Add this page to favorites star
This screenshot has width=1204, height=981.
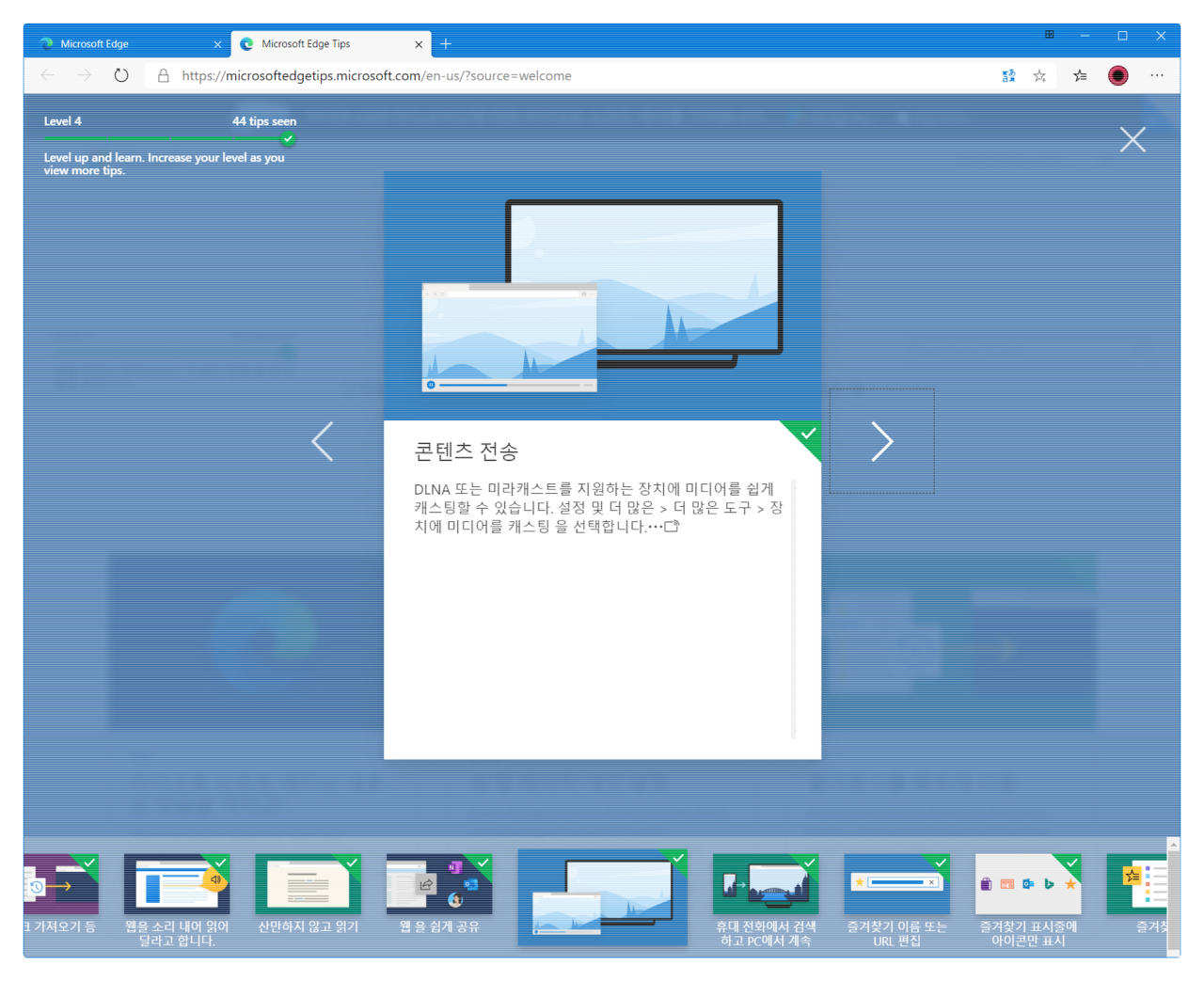[1039, 76]
